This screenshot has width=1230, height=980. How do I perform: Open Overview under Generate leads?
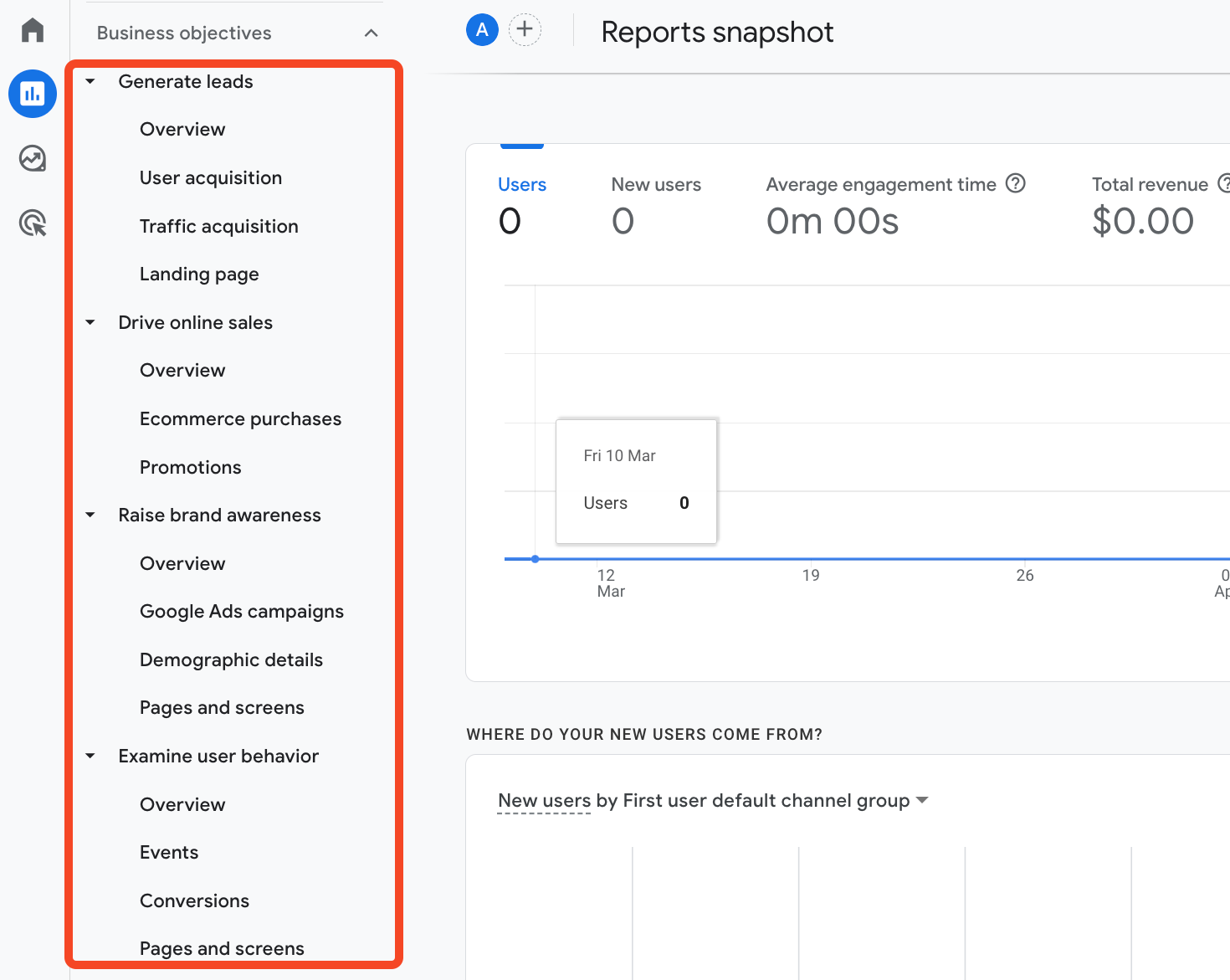182,130
